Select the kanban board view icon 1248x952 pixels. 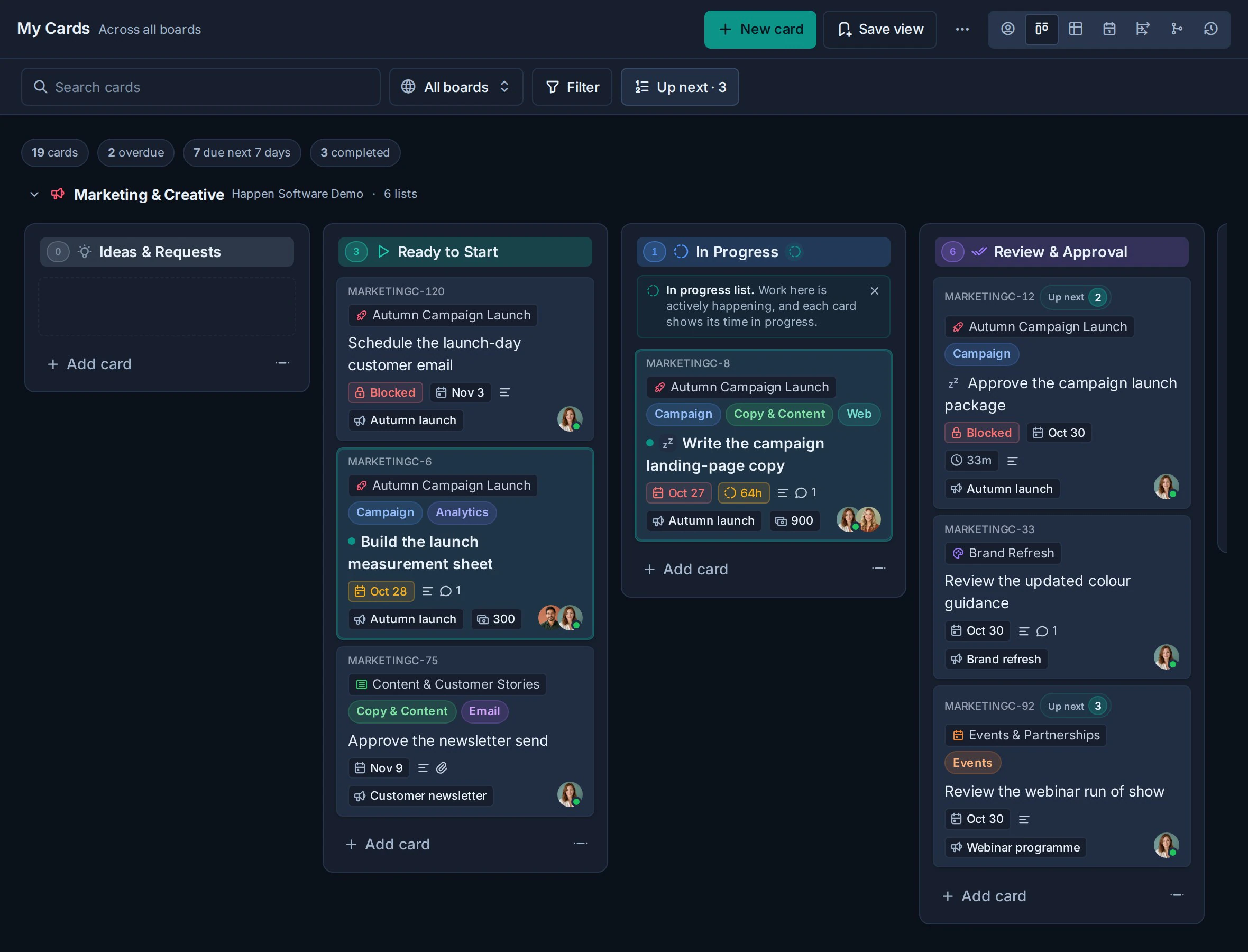click(1041, 29)
